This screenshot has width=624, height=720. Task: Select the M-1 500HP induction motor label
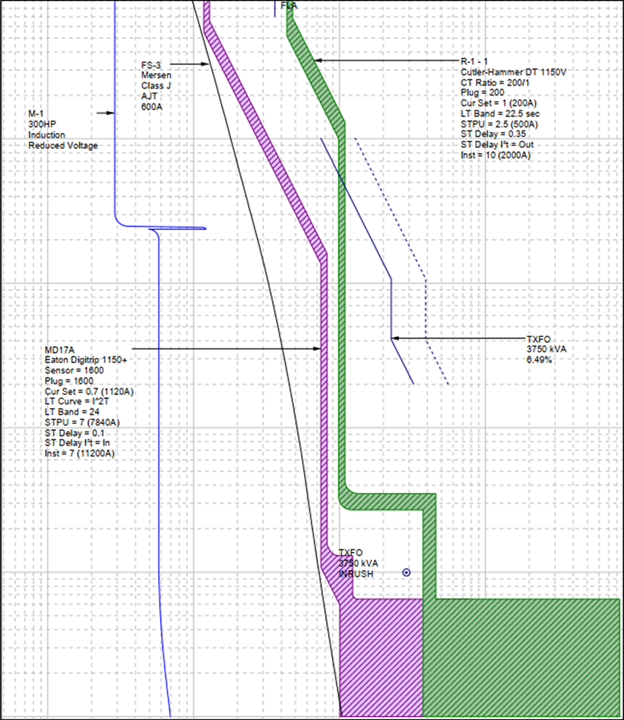[x=64, y=131]
